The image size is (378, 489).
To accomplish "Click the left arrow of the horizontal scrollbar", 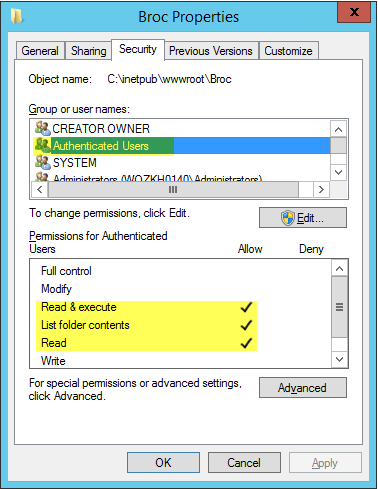I will [40, 190].
